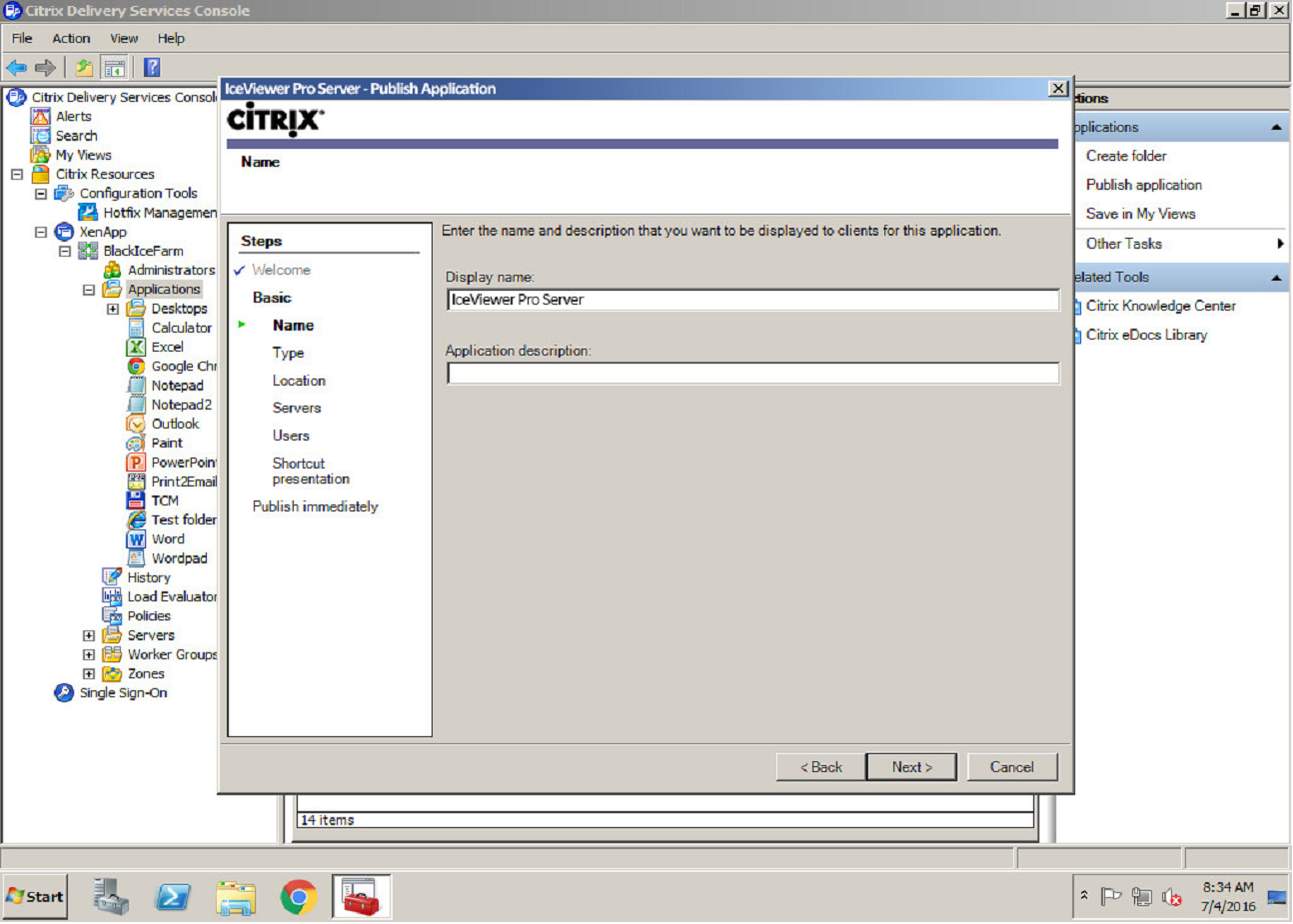
Task: Click the Load Evaluators icon
Action: [x=113, y=596]
